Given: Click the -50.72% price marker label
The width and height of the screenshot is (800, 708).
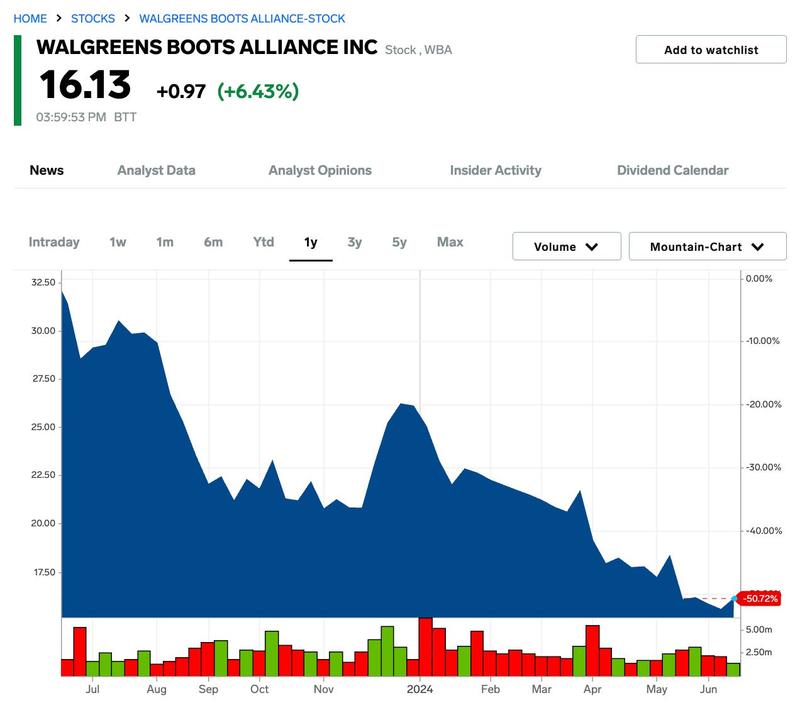Looking at the screenshot, I should click(760, 598).
